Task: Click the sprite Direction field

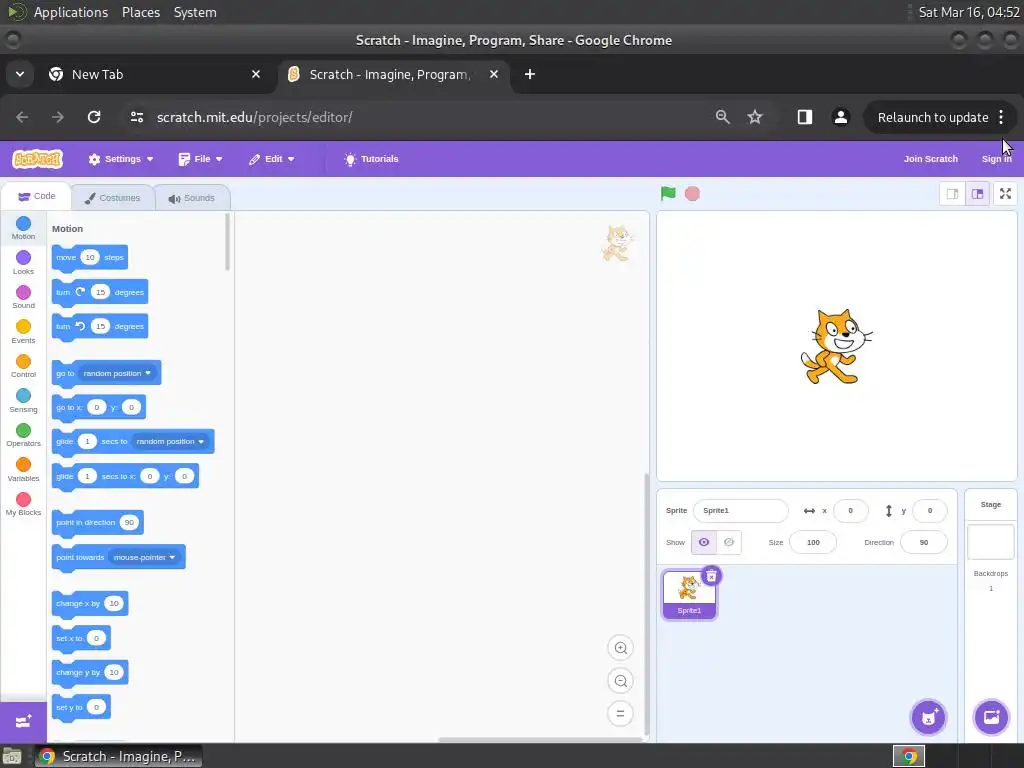Action: point(923,542)
